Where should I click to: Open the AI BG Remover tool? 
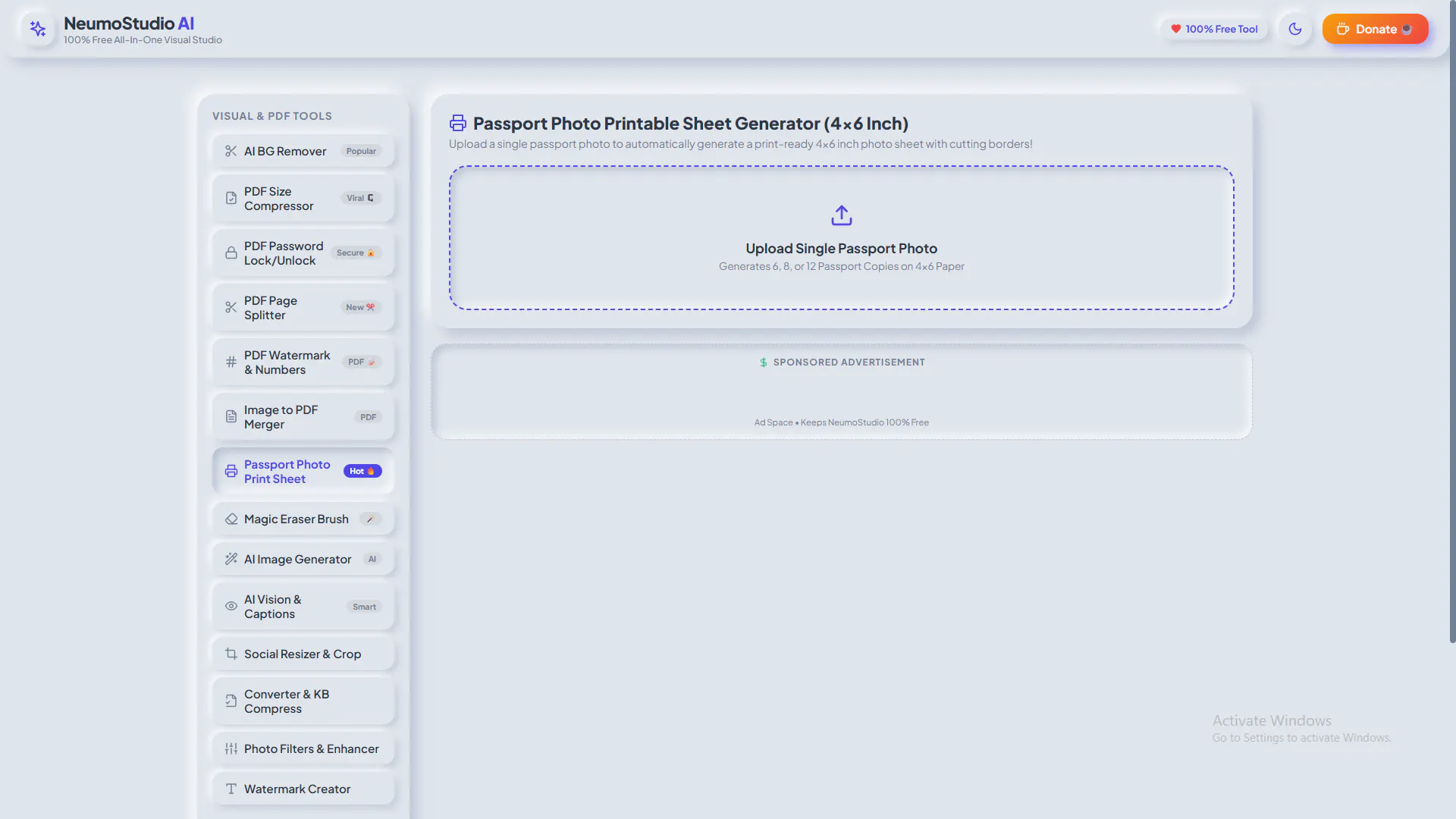(x=303, y=151)
